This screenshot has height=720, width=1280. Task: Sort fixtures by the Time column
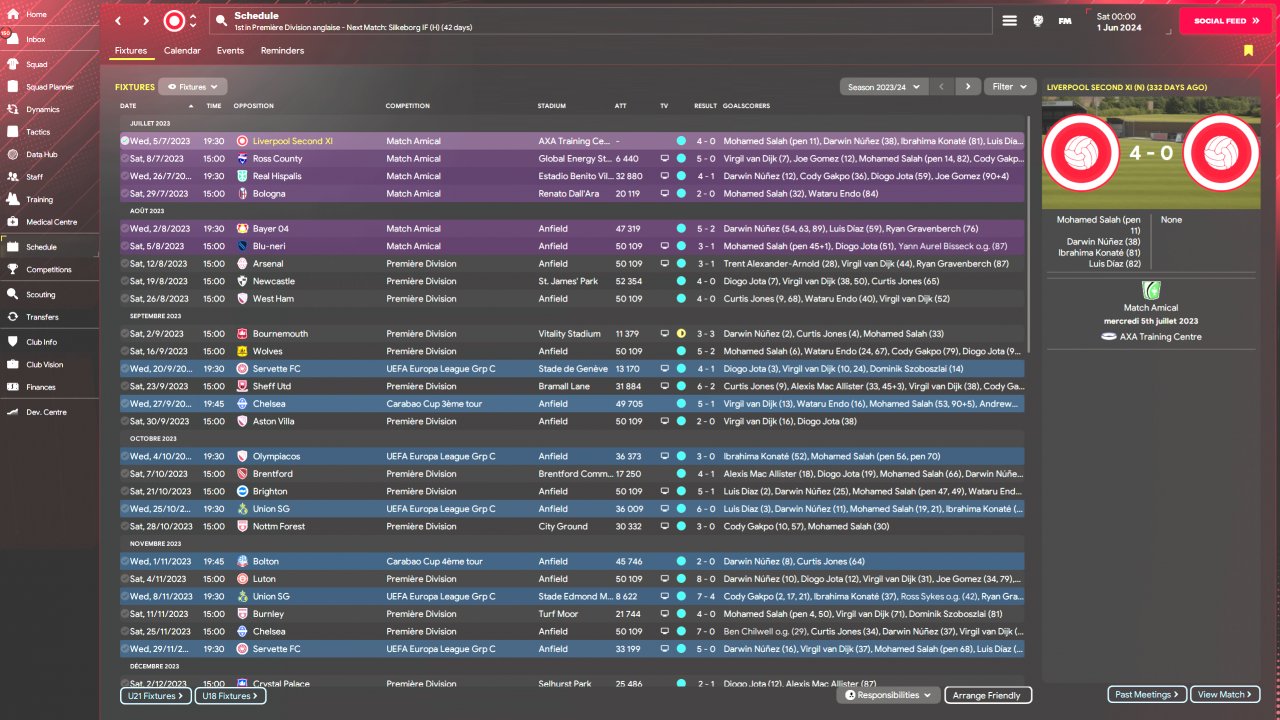[214, 106]
